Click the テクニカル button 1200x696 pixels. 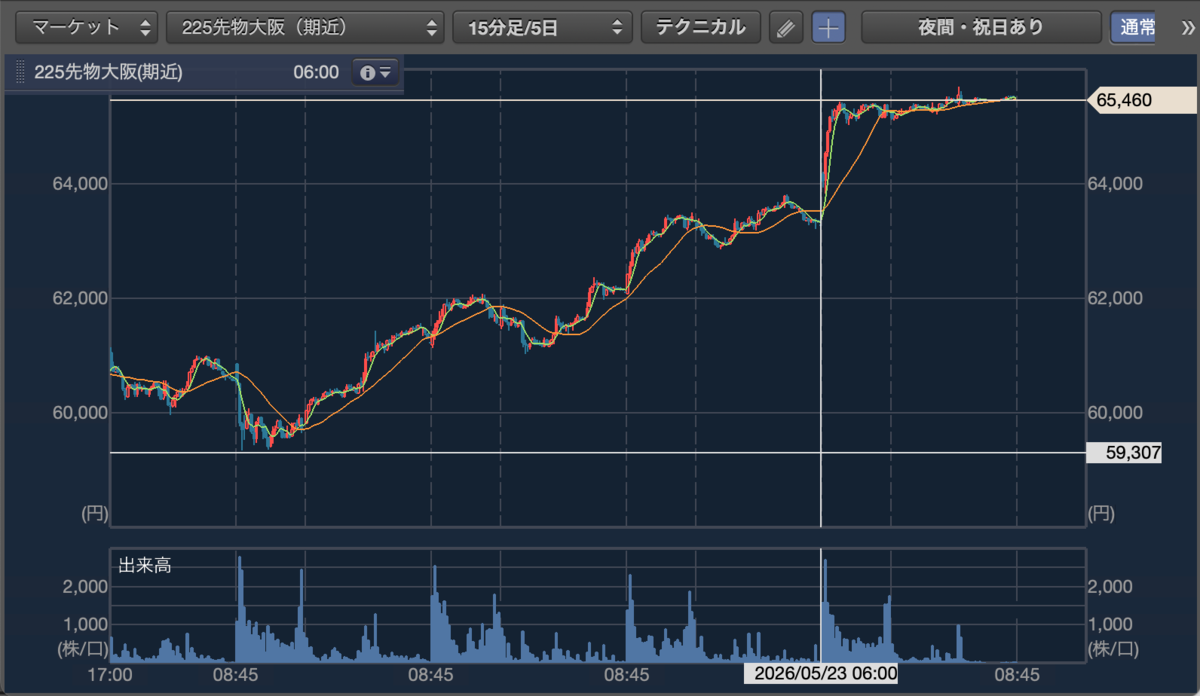700,27
